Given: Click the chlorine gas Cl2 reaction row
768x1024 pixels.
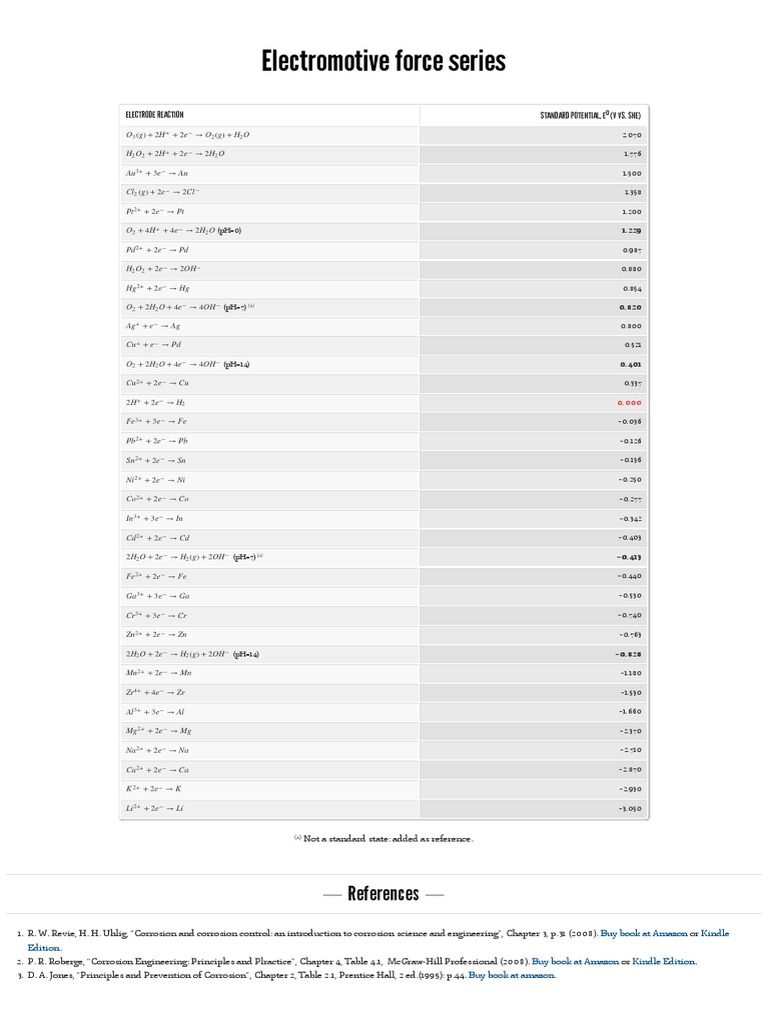Looking at the screenshot, I should point(384,193).
